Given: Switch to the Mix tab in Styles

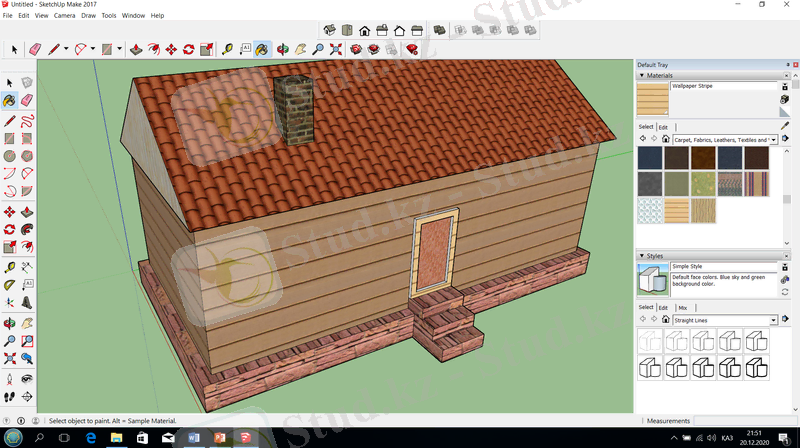Looking at the screenshot, I should (682, 307).
